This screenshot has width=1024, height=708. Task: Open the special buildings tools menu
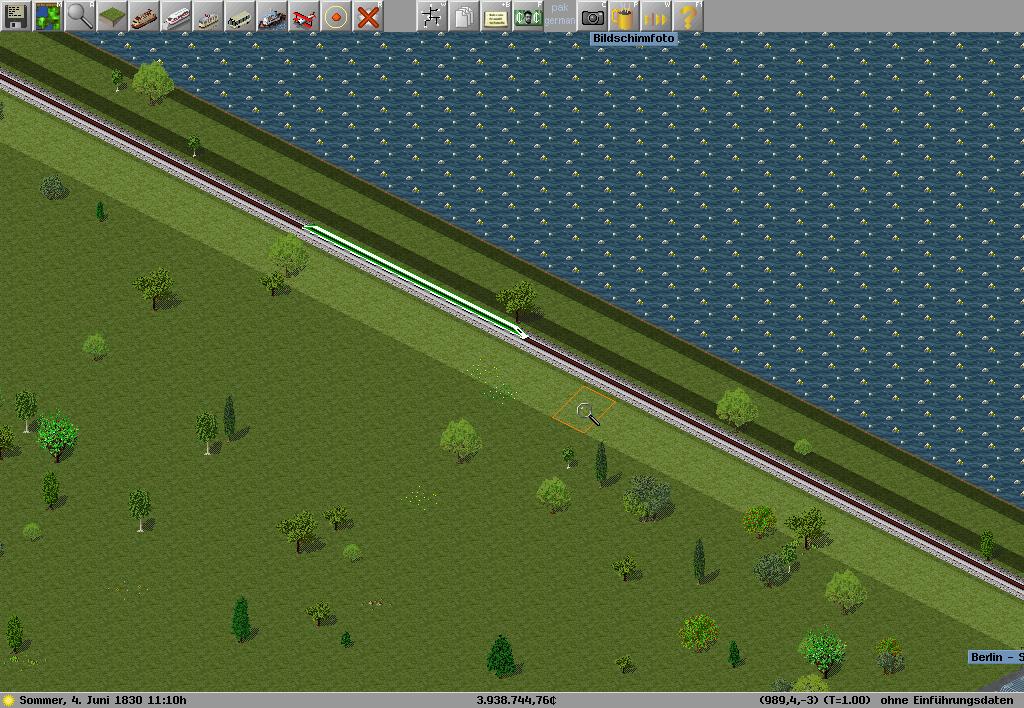coord(336,16)
